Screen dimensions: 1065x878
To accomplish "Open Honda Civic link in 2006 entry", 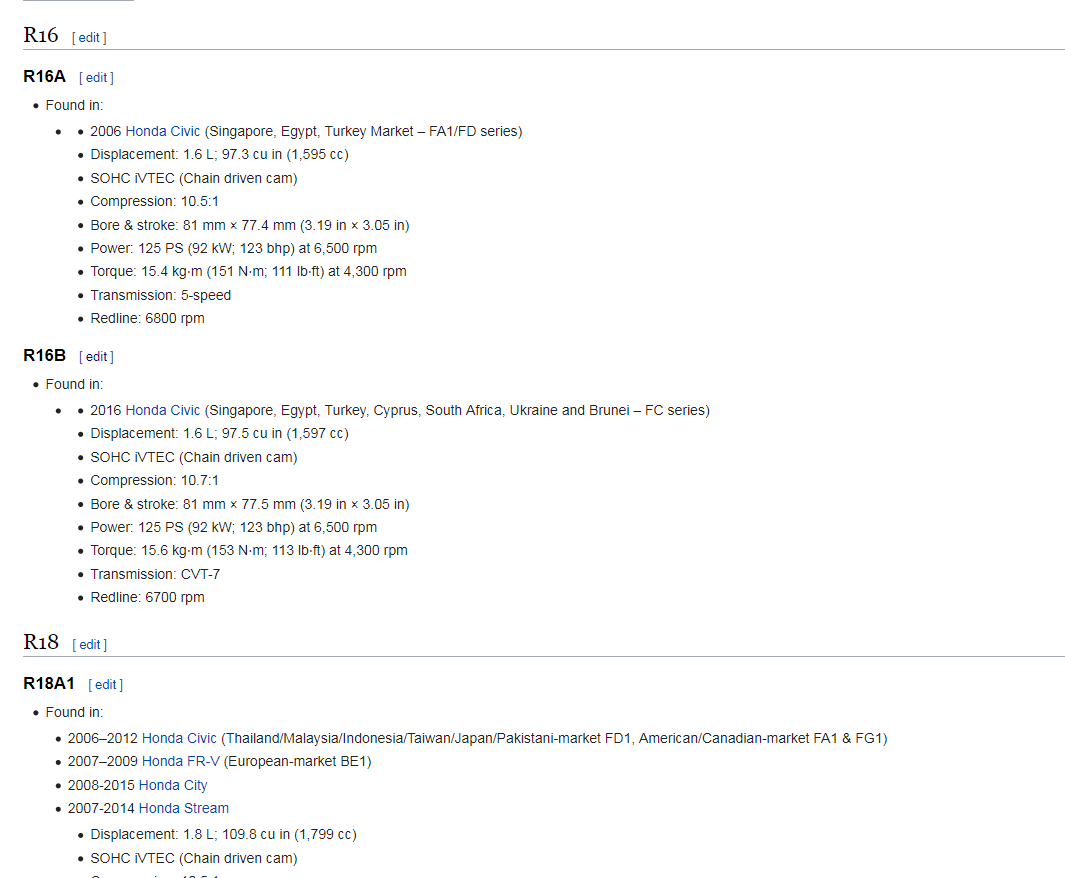I will tap(163, 131).
